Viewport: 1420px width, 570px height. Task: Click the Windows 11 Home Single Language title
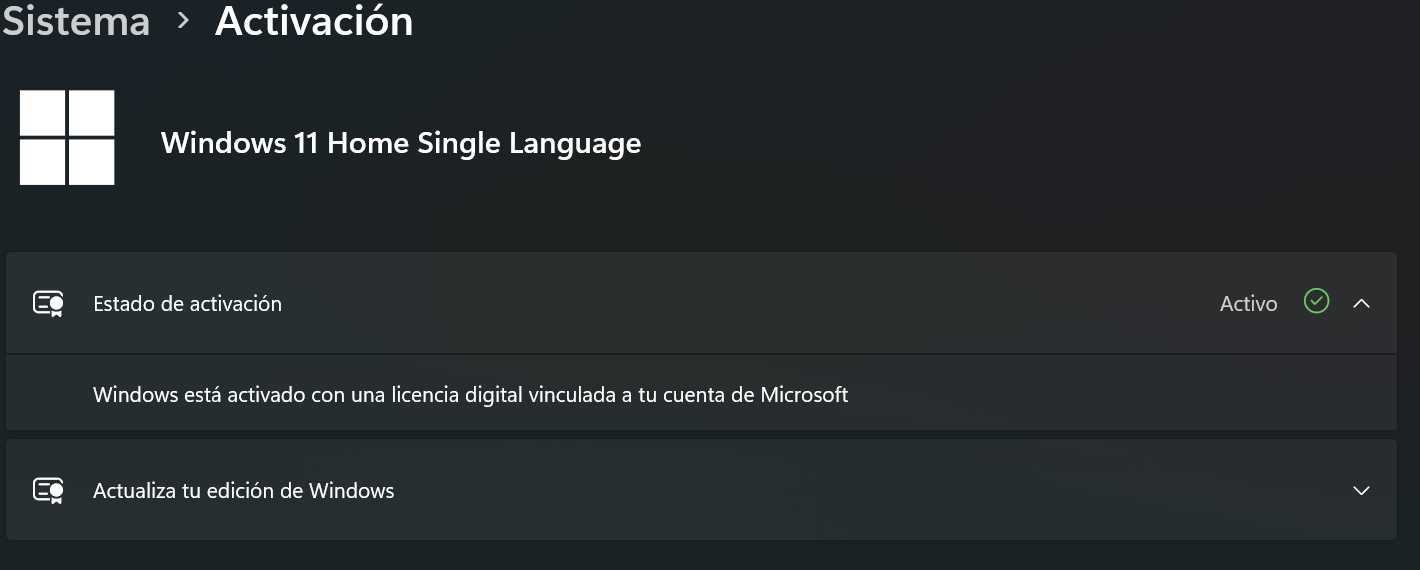401,143
